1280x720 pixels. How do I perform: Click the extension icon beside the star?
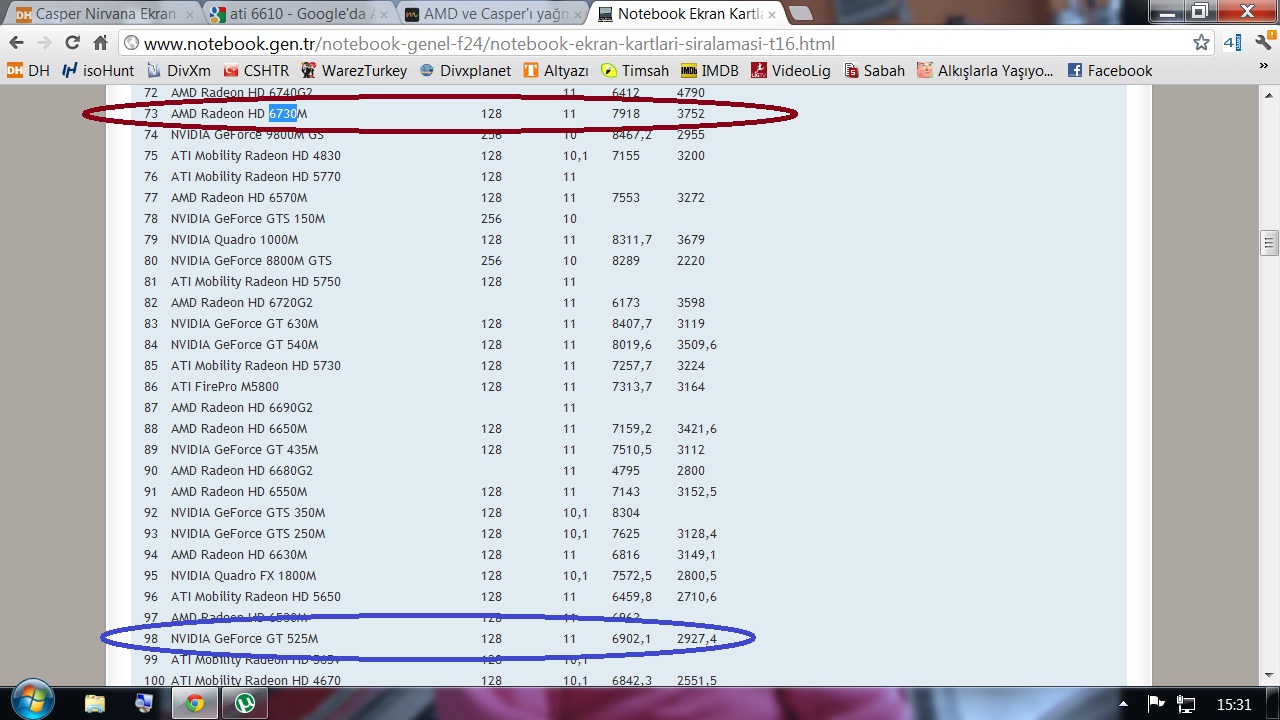[x=1232, y=43]
